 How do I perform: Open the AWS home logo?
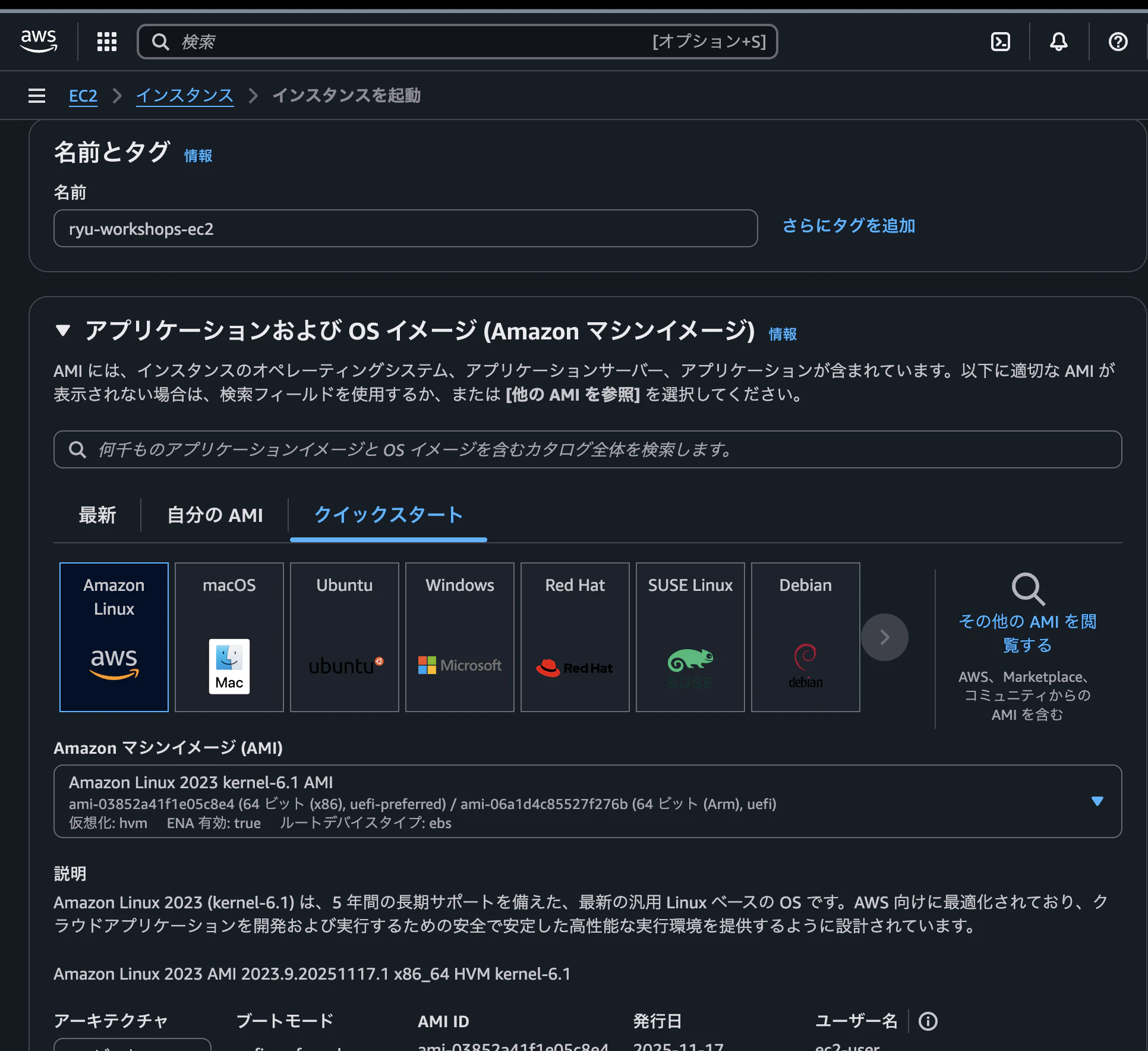tap(39, 41)
